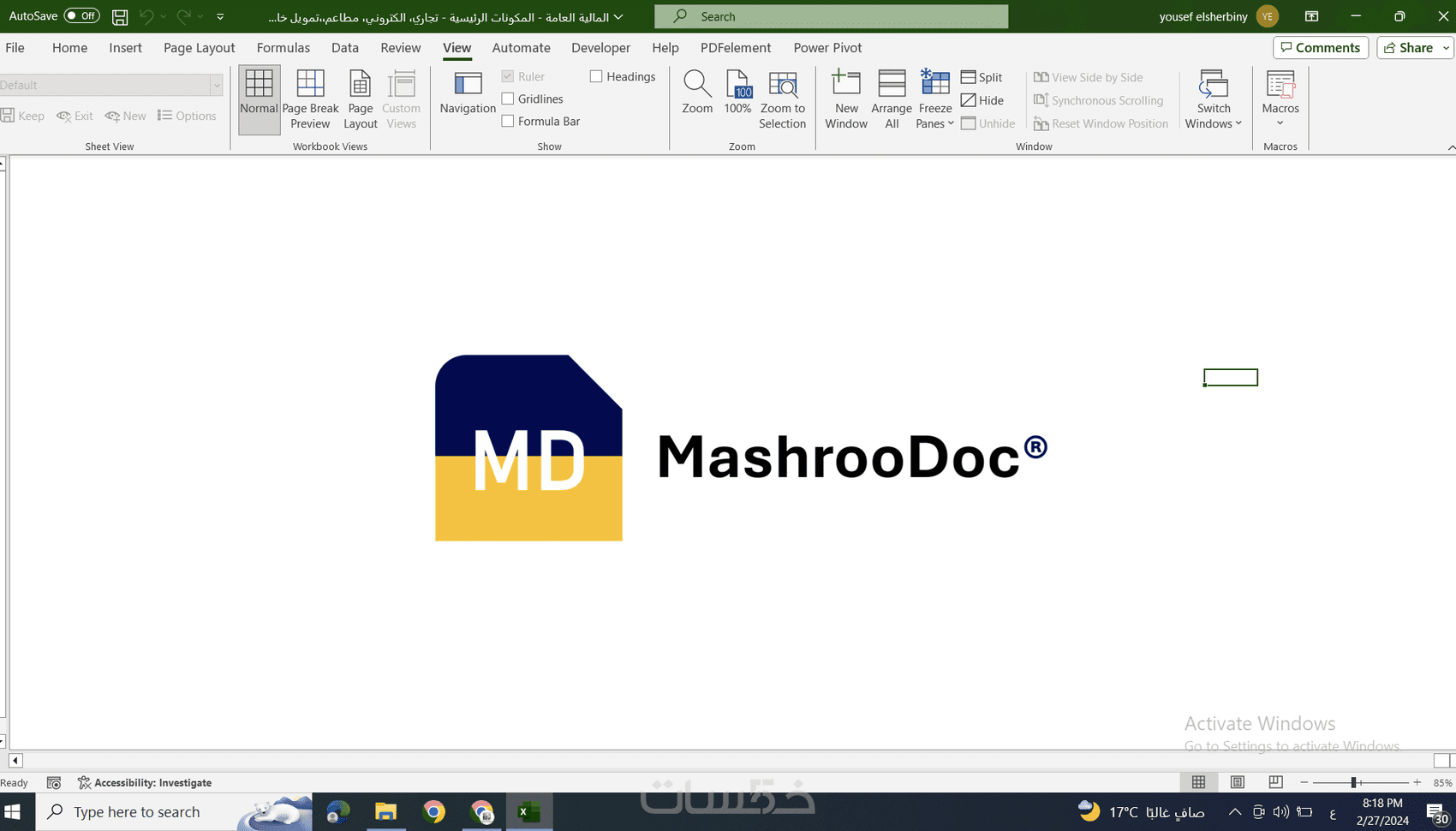Zoom in with the plus button

[x=1417, y=782]
